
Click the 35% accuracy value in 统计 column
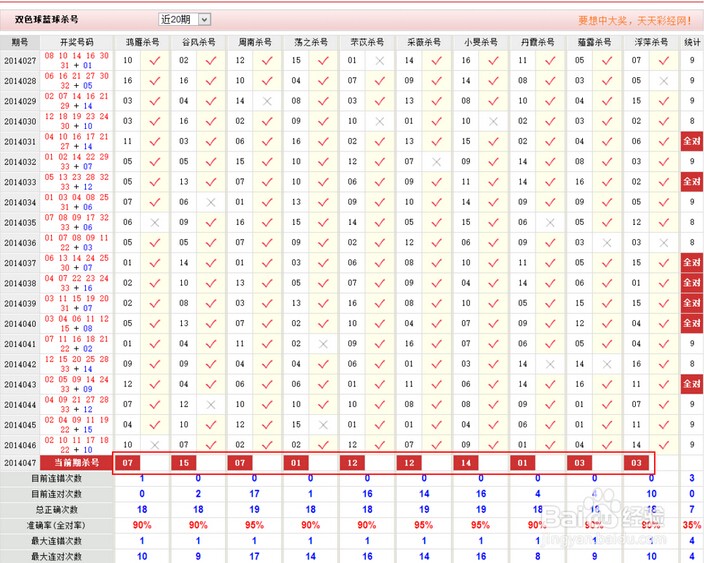point(692,524)
